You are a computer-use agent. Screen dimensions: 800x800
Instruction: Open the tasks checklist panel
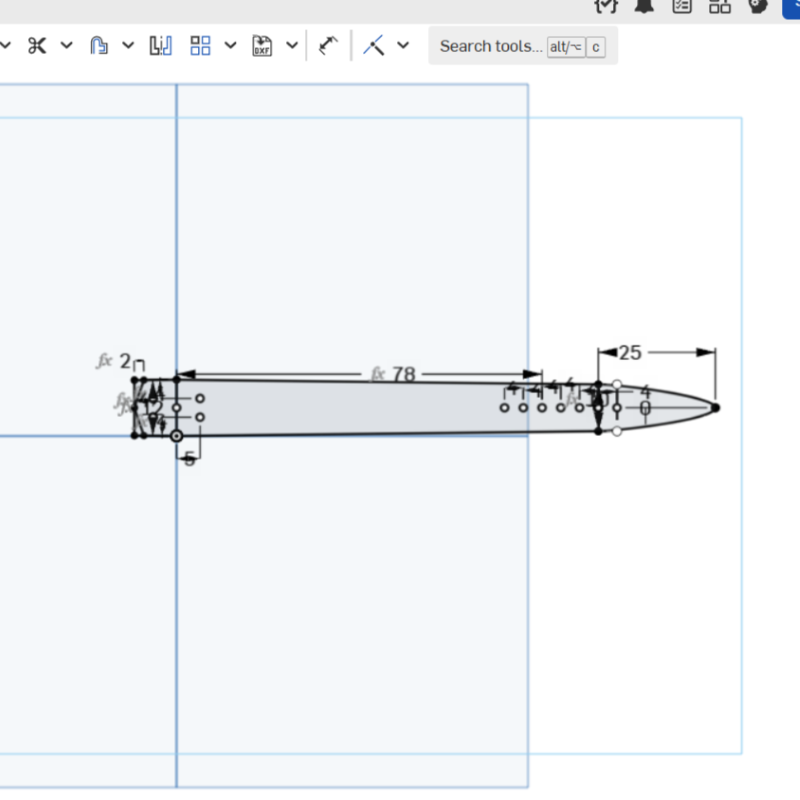pyautogui.click(x=681, y=7)
